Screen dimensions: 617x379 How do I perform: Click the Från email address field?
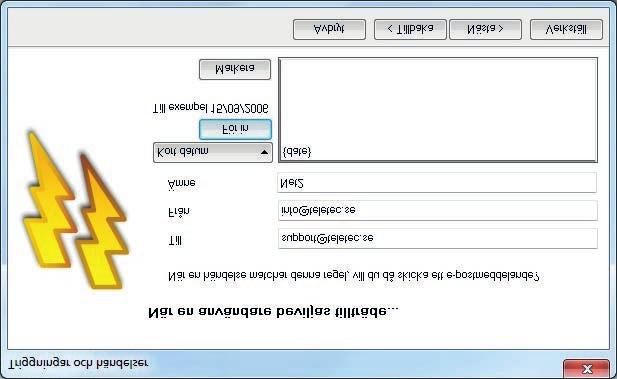(438, 211)
